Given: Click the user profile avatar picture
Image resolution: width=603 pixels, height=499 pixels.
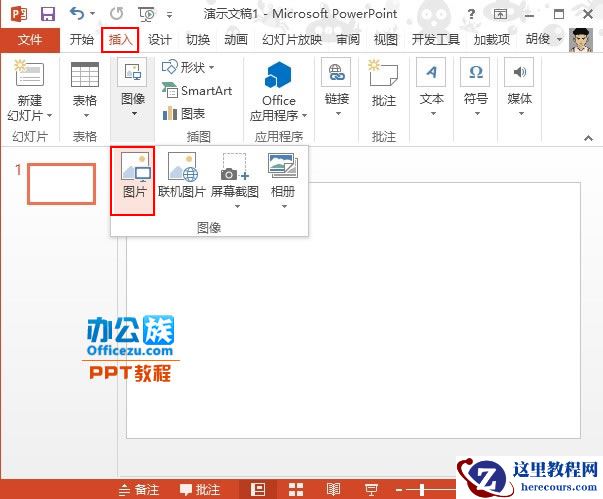Looking at the screenshot, I should tap(581, 40).
